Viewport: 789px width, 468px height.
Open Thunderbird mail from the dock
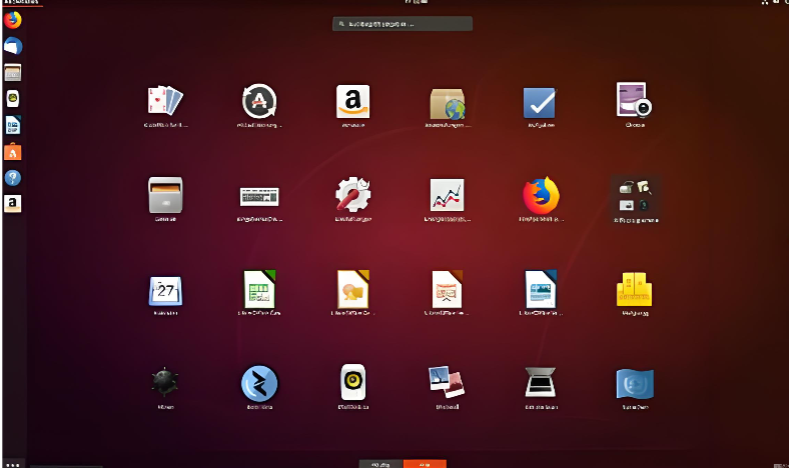point(13,46)
